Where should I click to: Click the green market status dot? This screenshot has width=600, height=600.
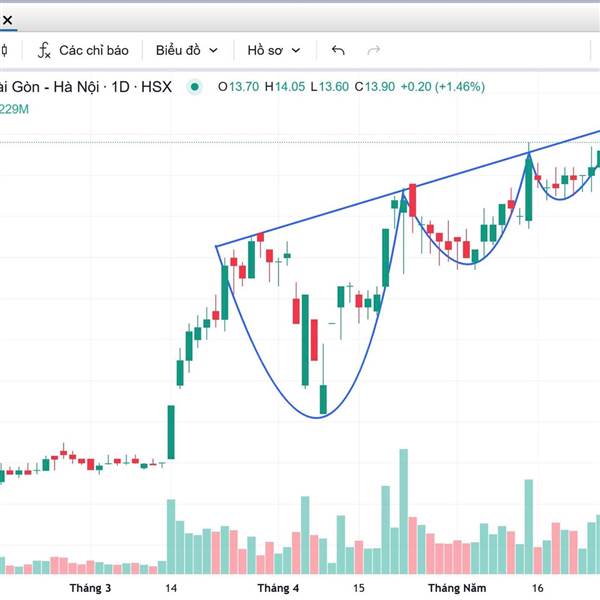pos(194,87)
